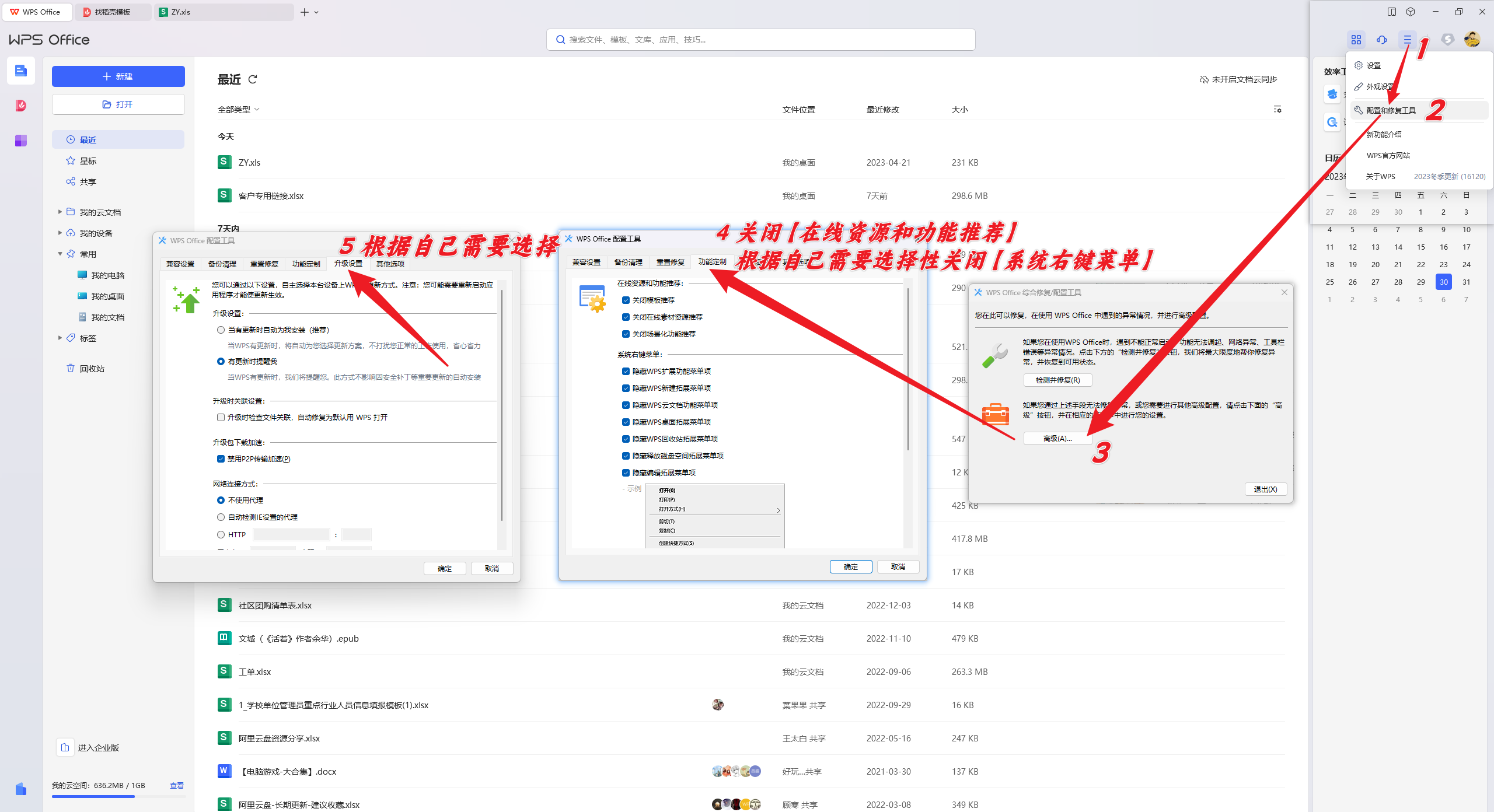Click the refresh icon next to 最近
Viewport: 1494px width, 812px height.
(253, 79)
